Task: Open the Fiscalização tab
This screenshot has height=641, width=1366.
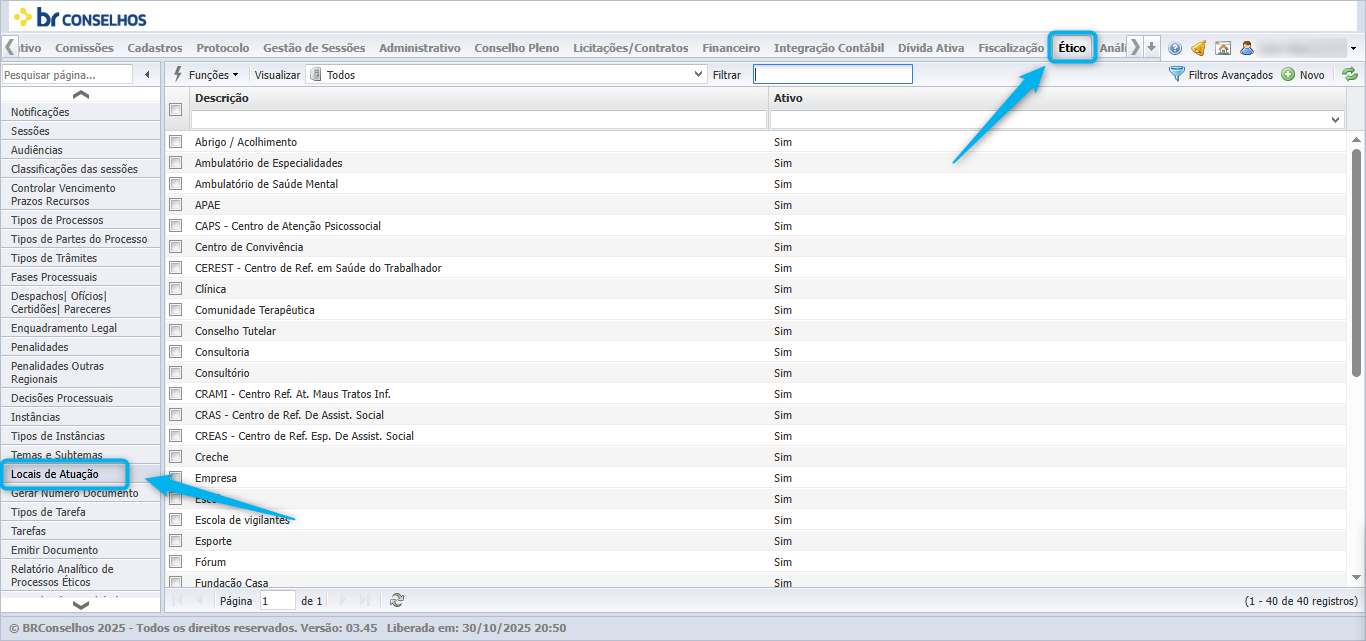Action: [1011, 48]
